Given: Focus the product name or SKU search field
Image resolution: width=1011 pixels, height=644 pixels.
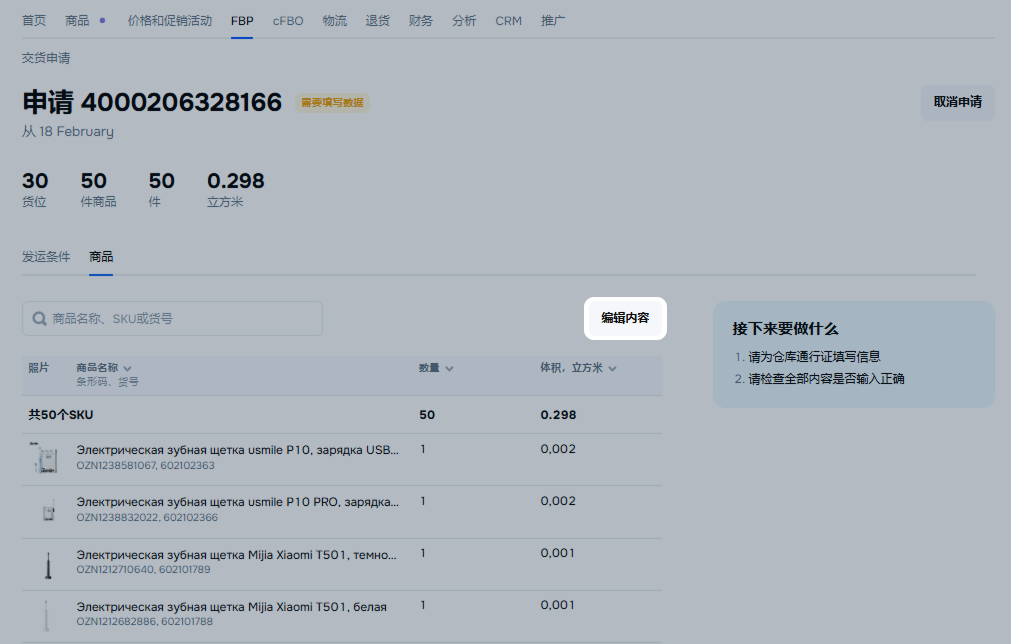Looking at the screenshot, I should [x=180, y=319].
